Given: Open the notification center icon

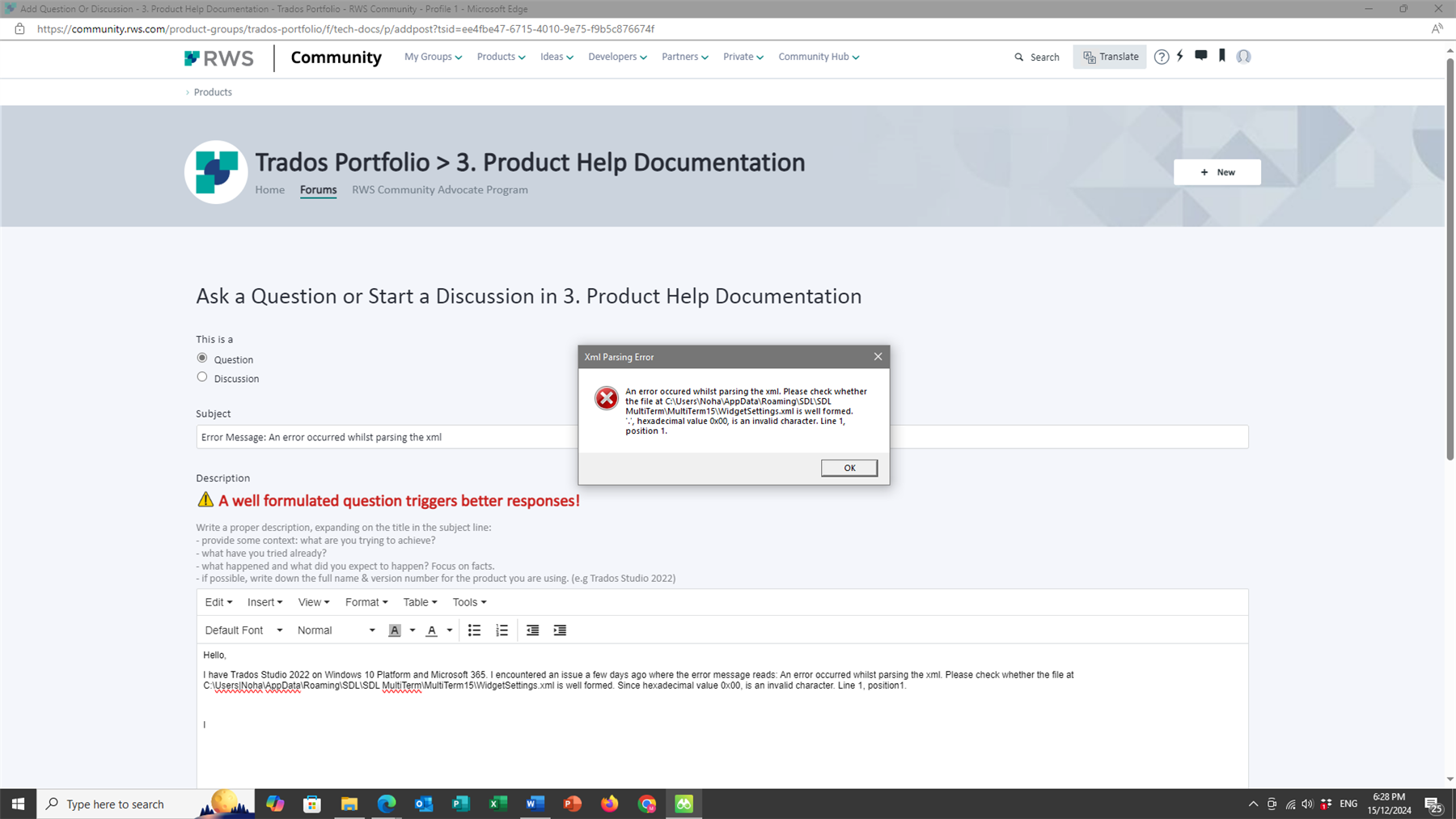Looking at the screenshot, I should click(1434, 804).
